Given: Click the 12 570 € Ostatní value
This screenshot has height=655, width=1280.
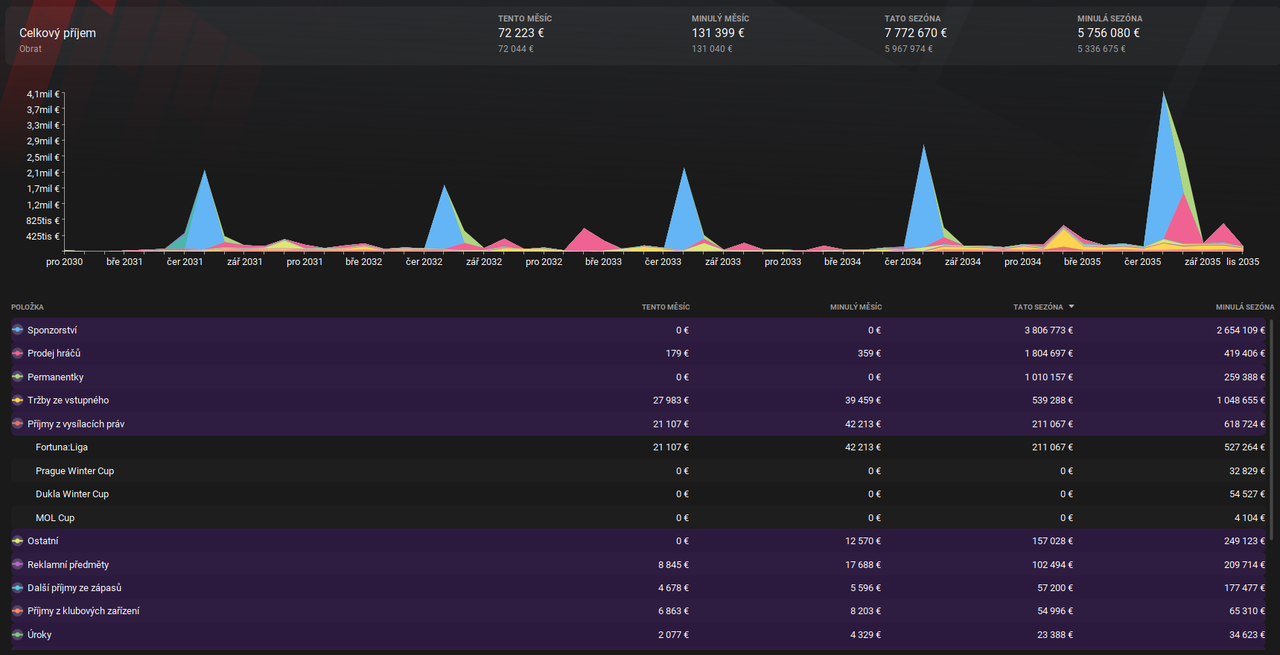Looking at the screenshot, I should pyautogui.click(x=862, y=541).
